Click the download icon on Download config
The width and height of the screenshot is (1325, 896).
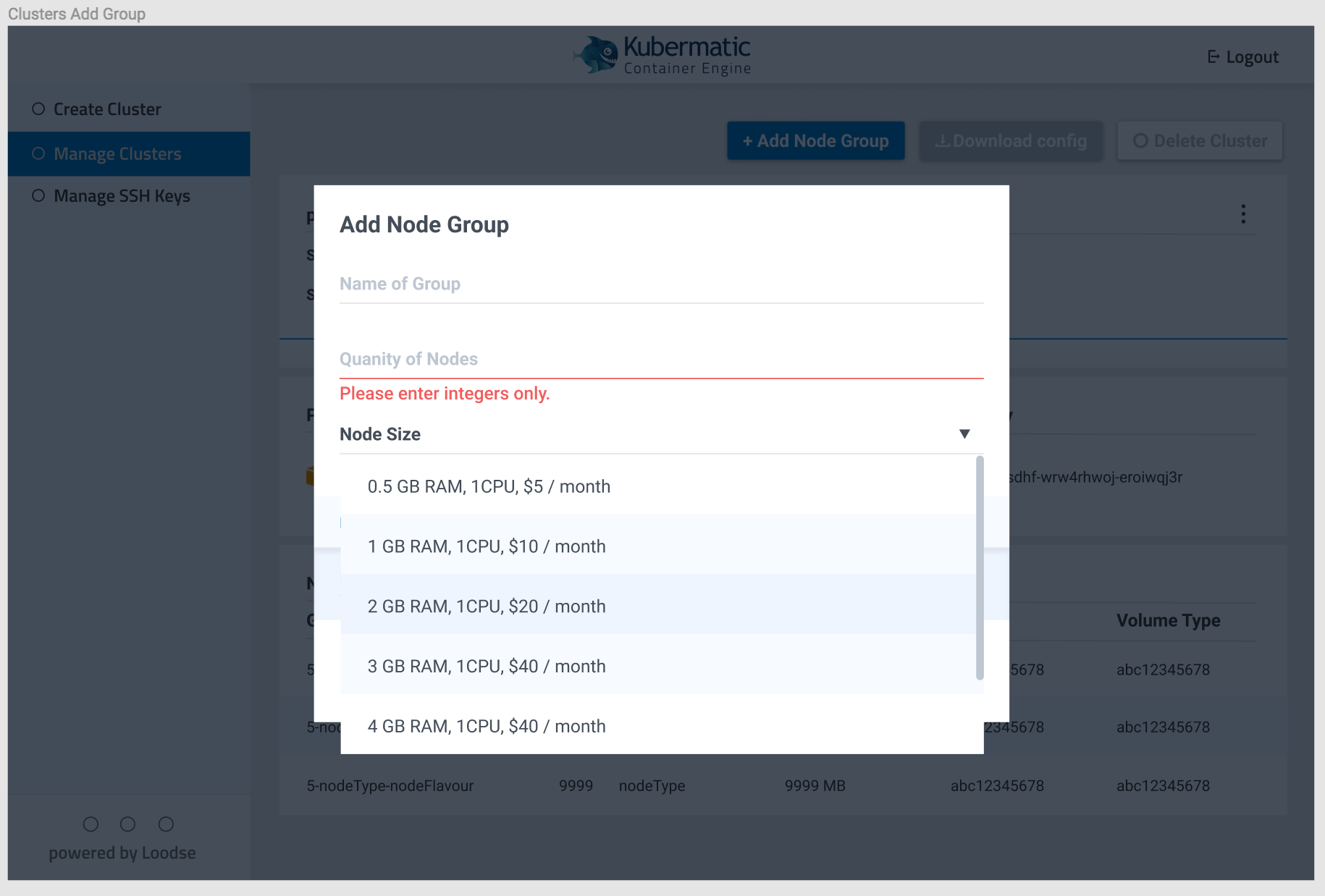click(942, 141)
